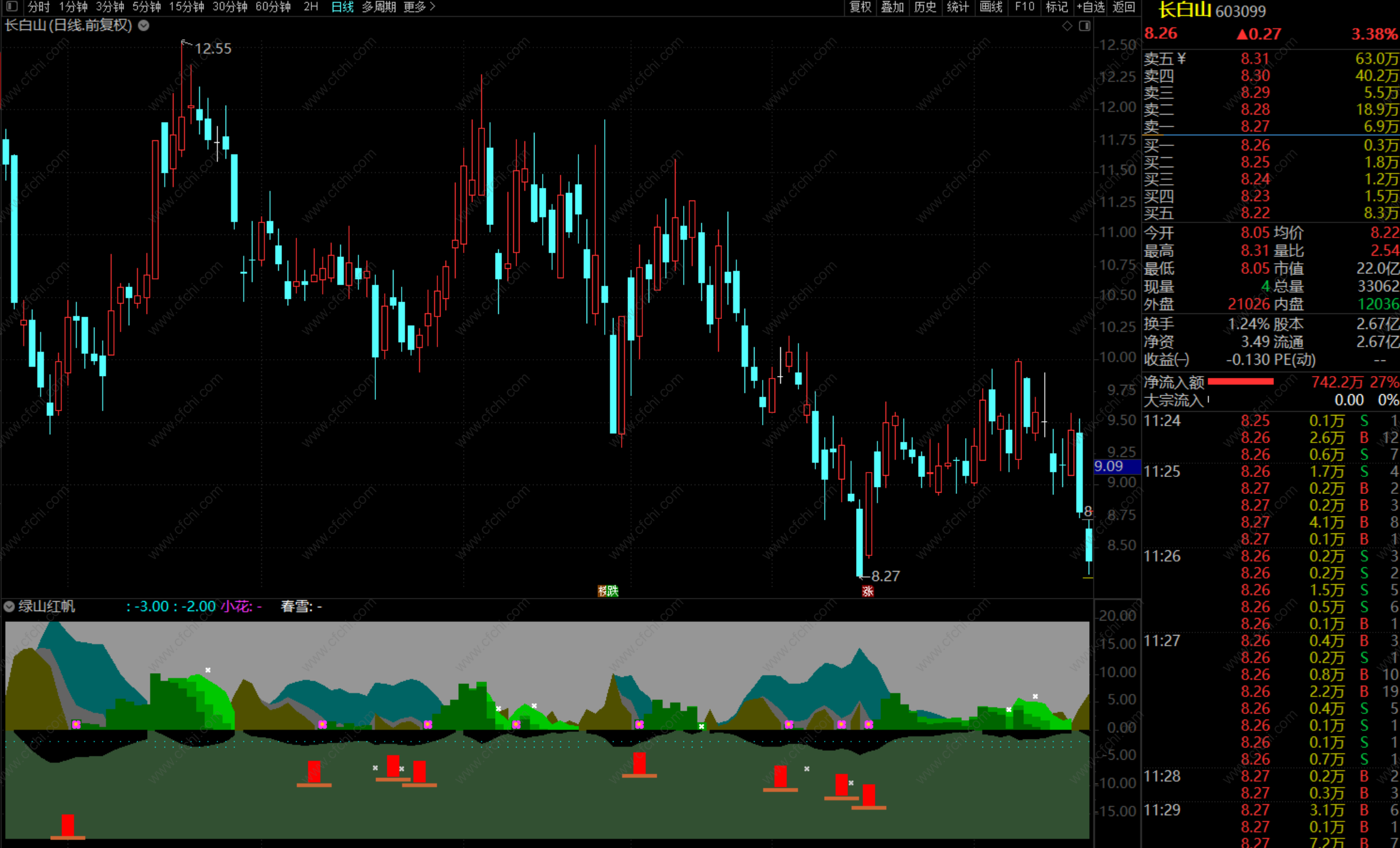Toggle the left sidebar panel icon
Viewport: 1400px width, 848px height.
11,7
